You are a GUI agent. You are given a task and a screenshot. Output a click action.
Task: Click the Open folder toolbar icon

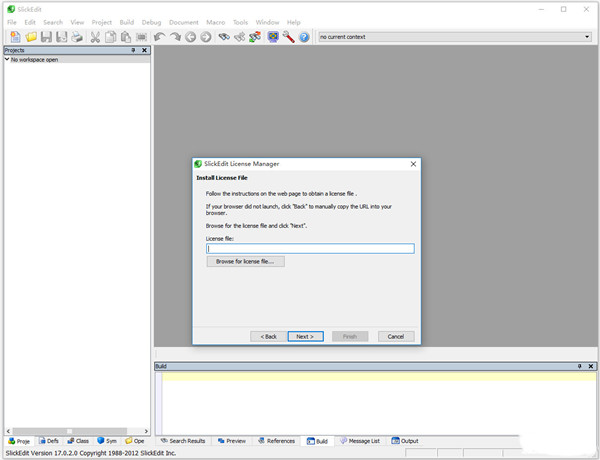(31, 37)
